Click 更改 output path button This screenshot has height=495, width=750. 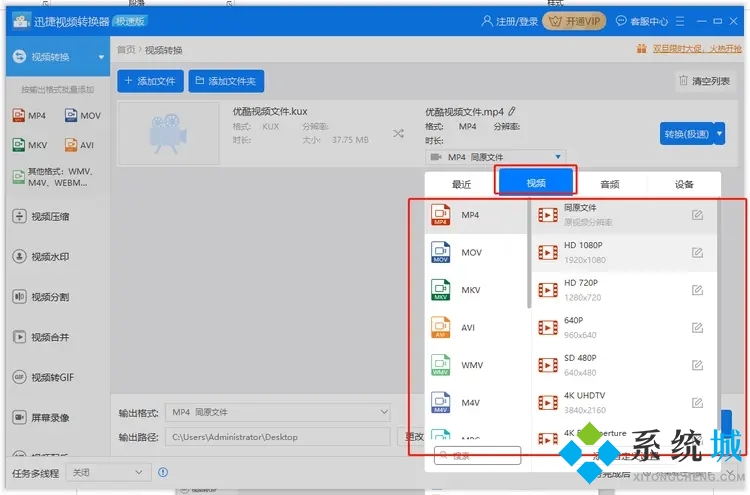pyautogui.click(x=411, y=437)
